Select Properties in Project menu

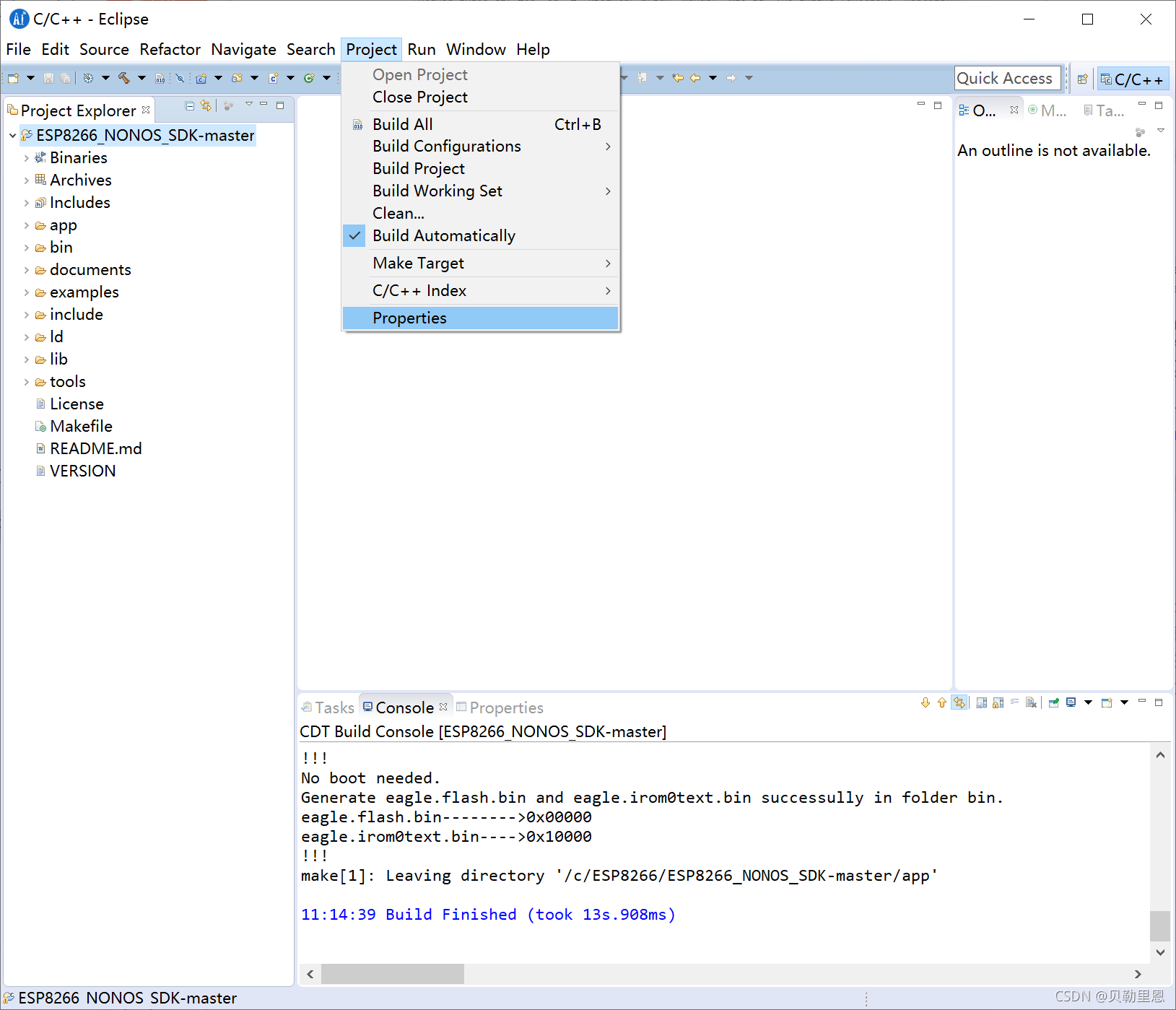480,318
